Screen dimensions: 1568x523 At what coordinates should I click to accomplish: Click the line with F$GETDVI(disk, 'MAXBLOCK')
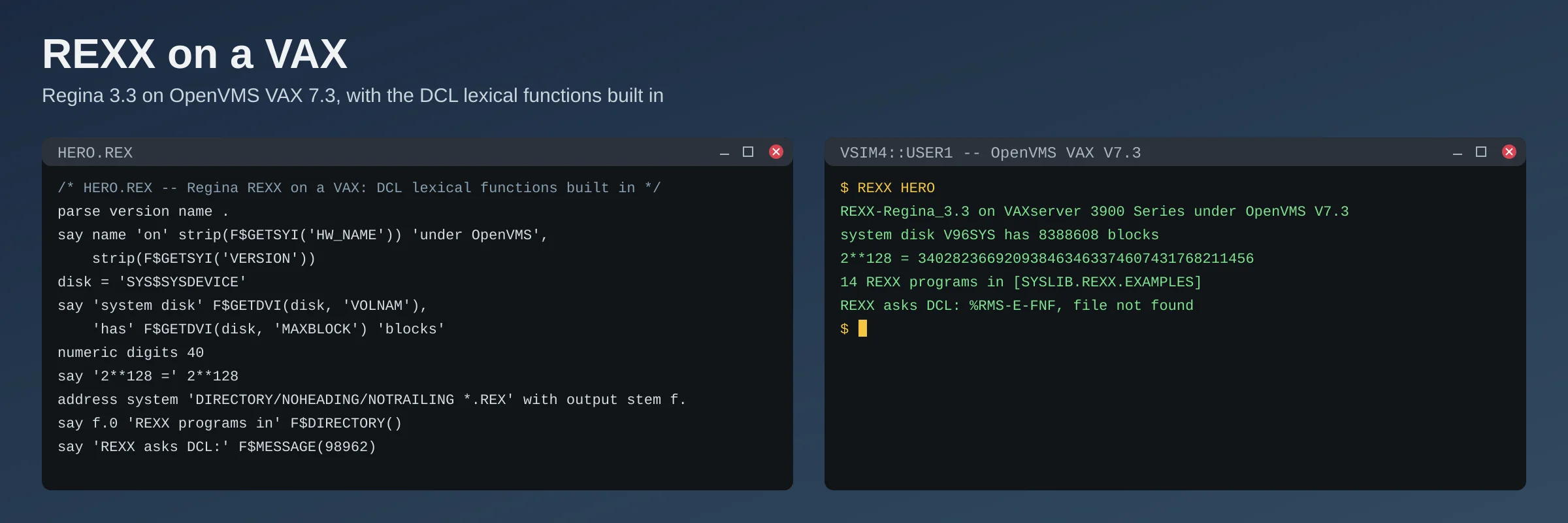[x=269, y=329]
